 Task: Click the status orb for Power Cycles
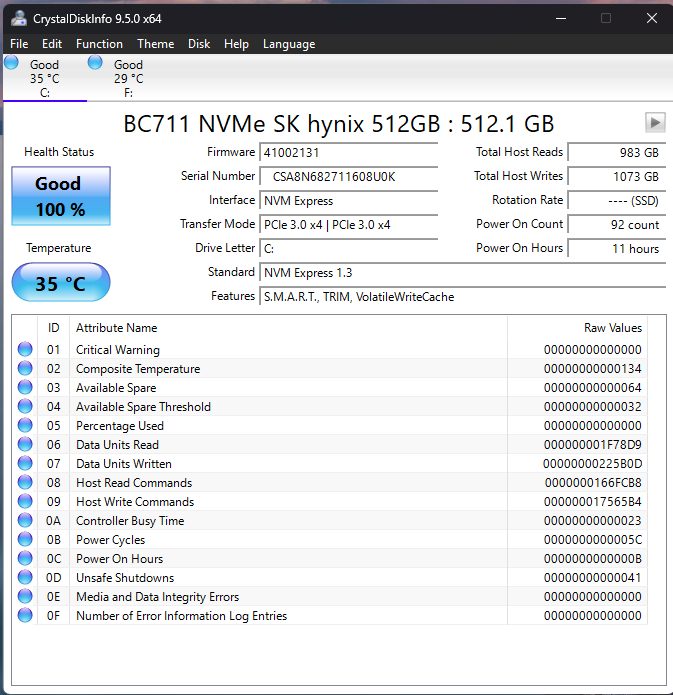(25, 539)
